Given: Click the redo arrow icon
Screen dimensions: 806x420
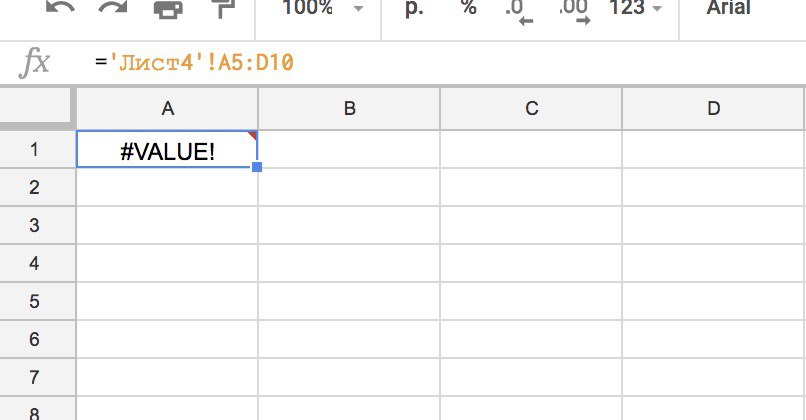Looking at the screenshot, I should 112,9.
